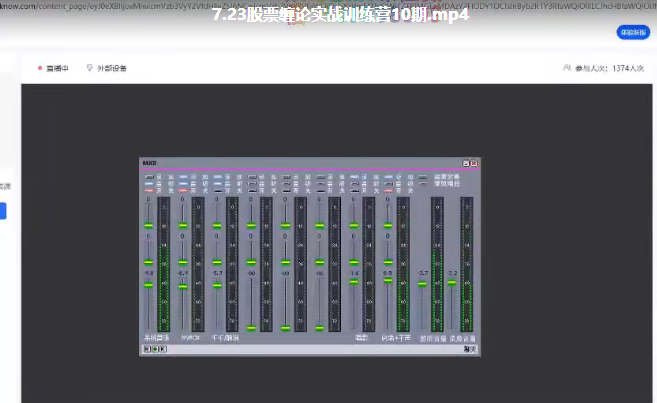
Task: Toggle the top button of the sixth mixer channel
Action: pos(320,177)
